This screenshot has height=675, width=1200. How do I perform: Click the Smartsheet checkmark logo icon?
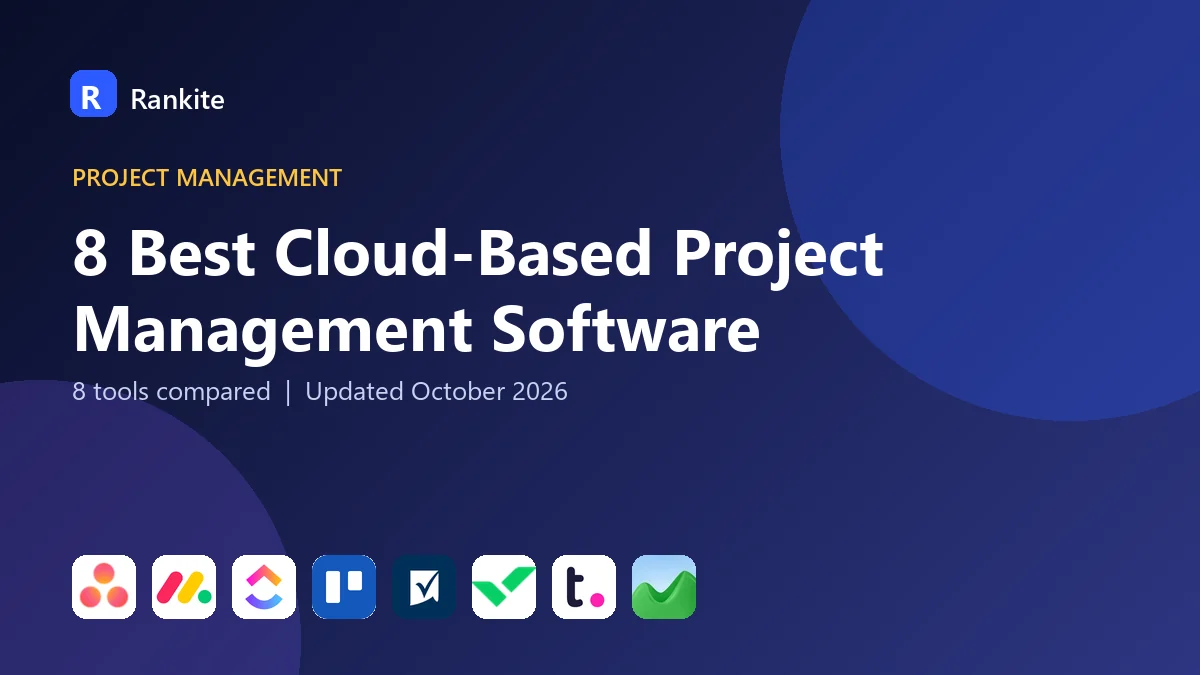pyautogui.click(x=424, y=587)
